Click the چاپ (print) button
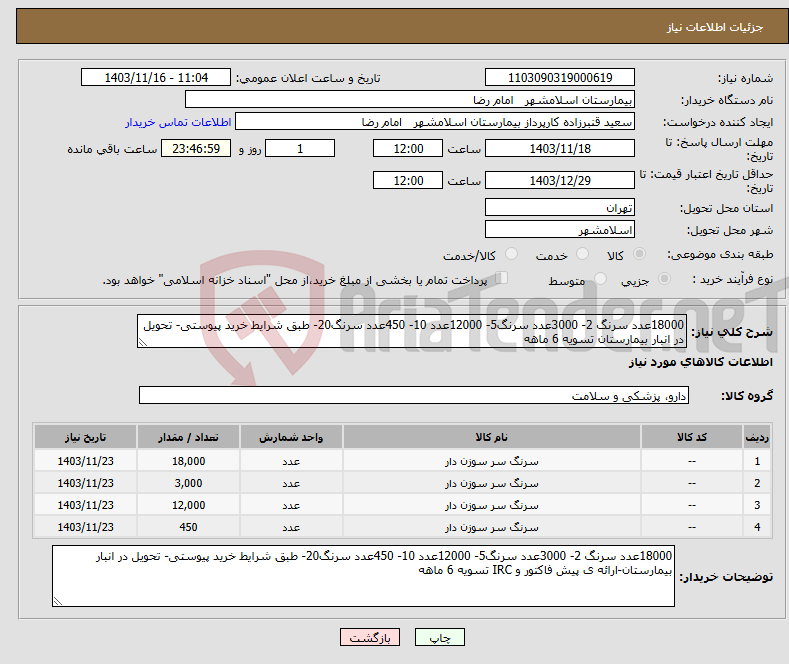 tap(439, 637)
